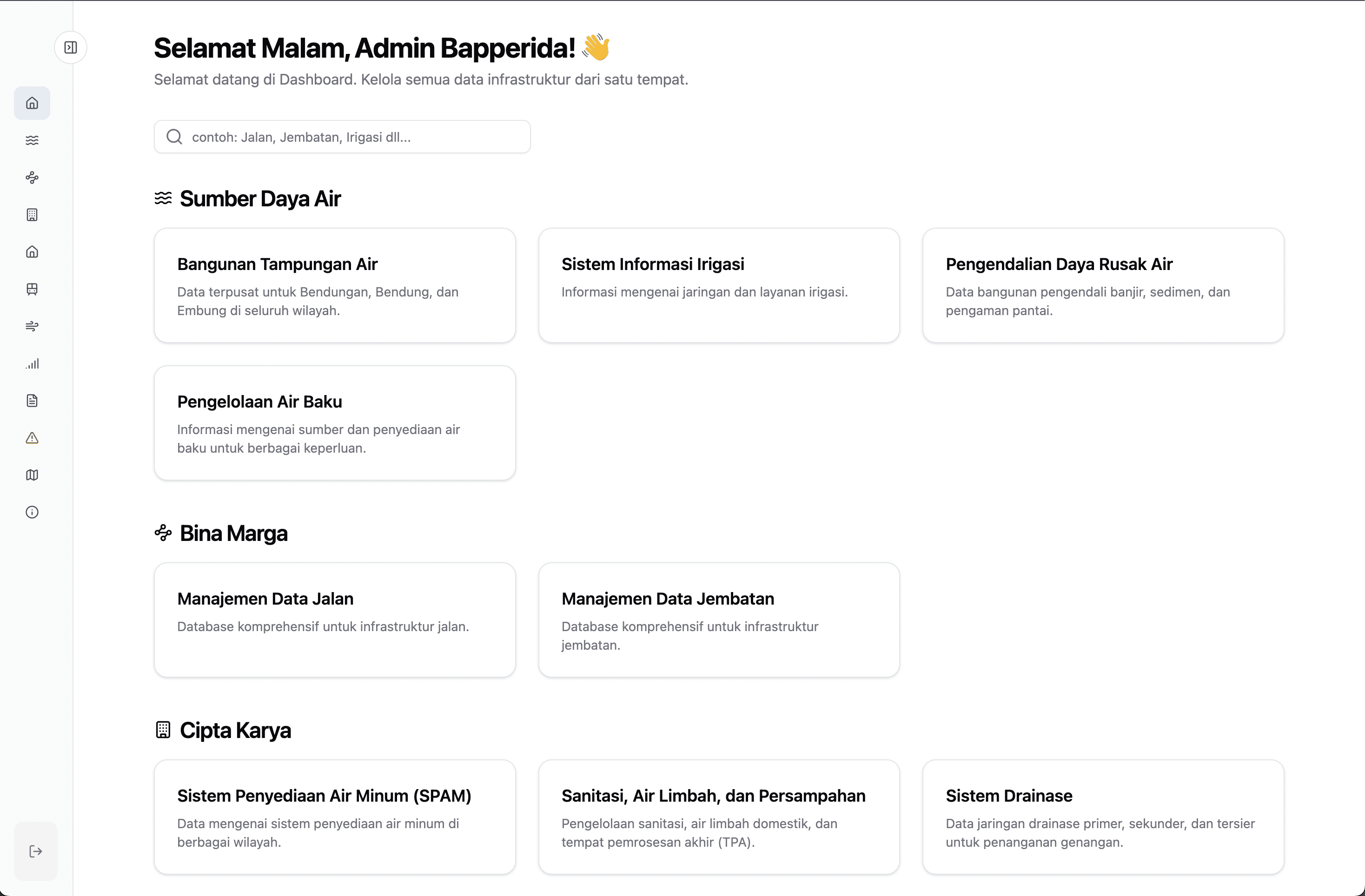The height and width of the screenshot is (896, 1365).
Task: Open the info circle icon in the sidebar
Action: pyautogui.click(x=32, y=513)
